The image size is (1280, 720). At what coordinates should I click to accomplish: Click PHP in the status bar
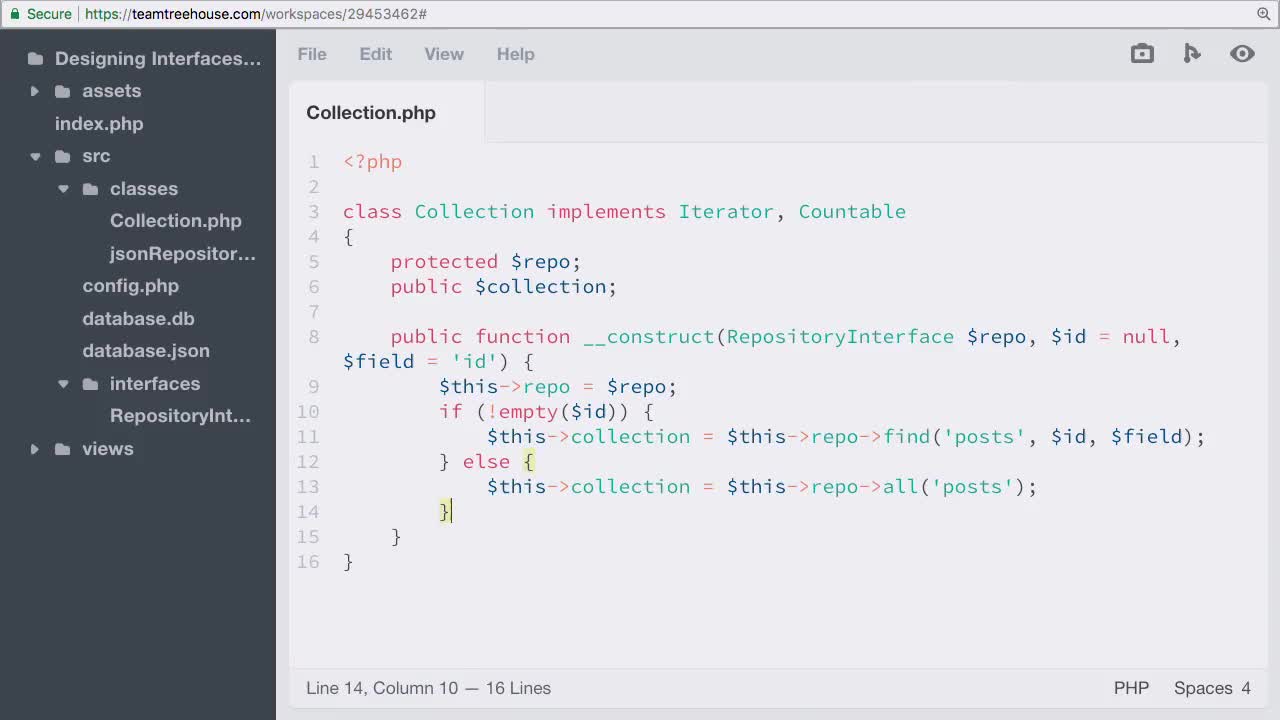[x=1131, y=688]
